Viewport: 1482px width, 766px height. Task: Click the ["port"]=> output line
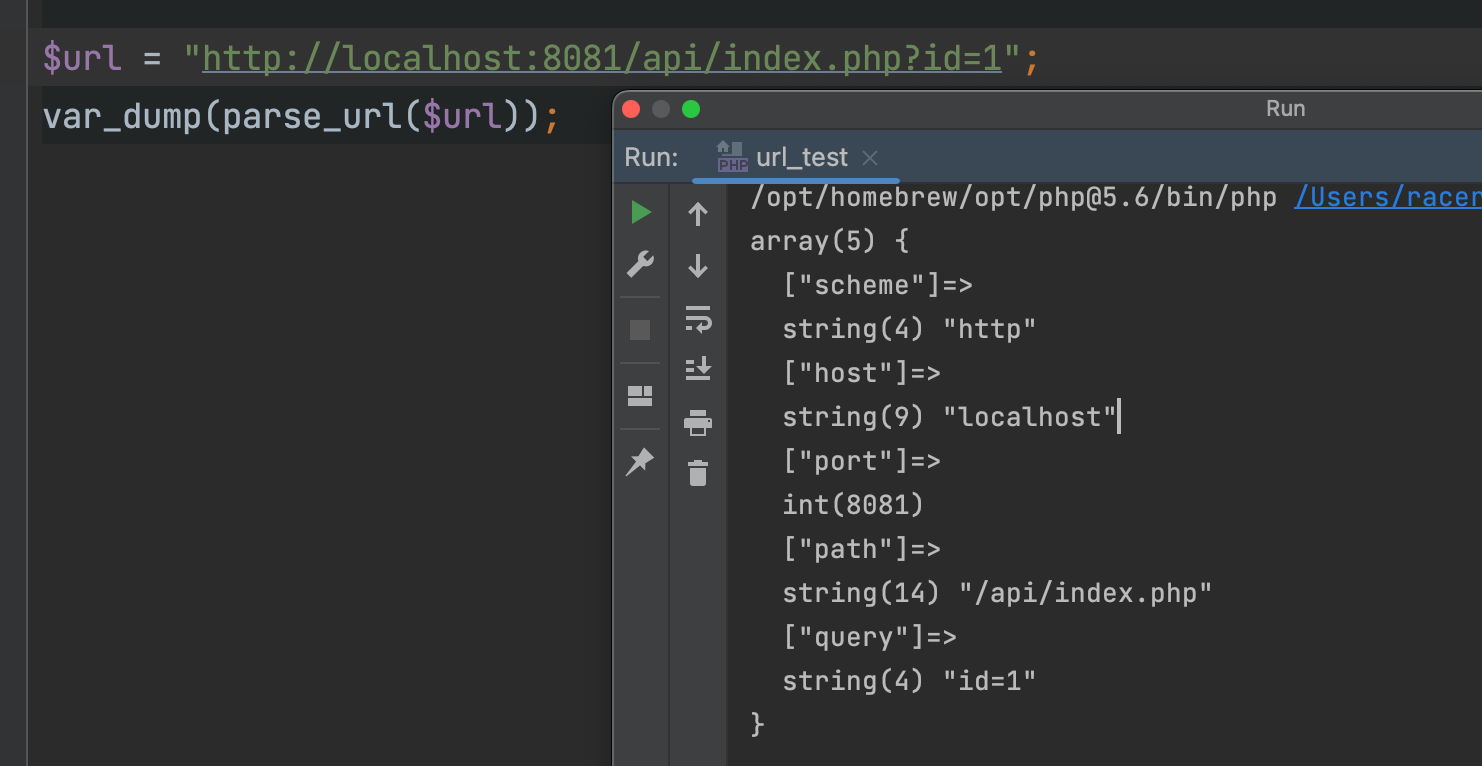click(x=862, y=461)
